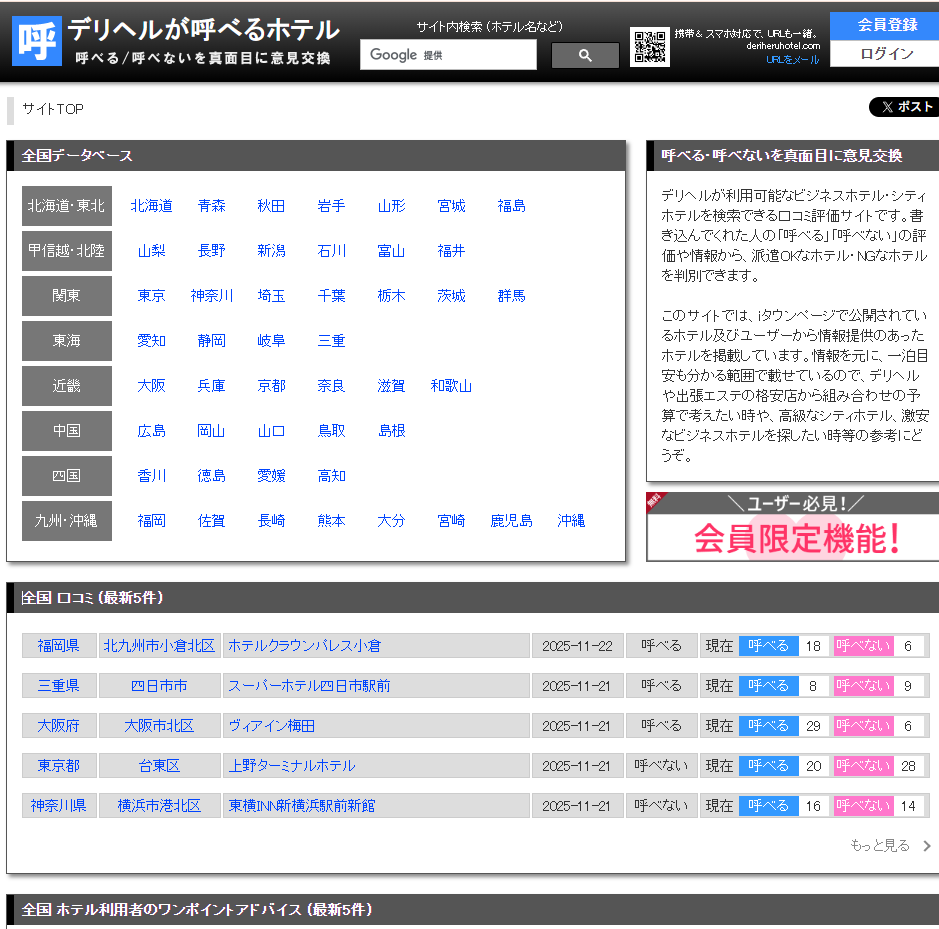This screenshot has width=939, height=929.
Task: Click the site logo icon 呼
Action: point(37,40)
